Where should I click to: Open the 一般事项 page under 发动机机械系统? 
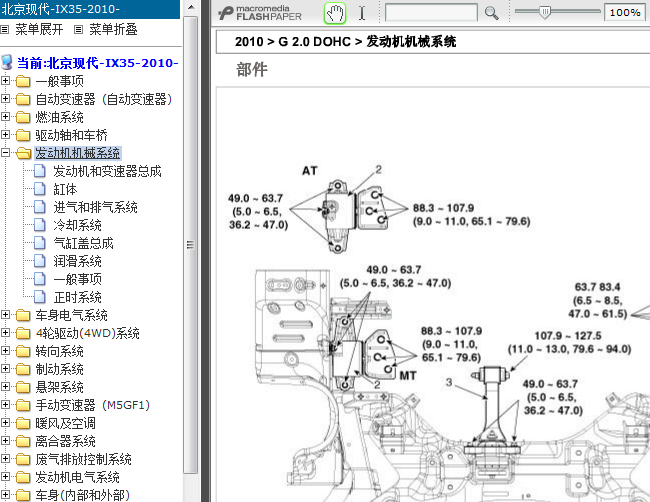[77, 279]
